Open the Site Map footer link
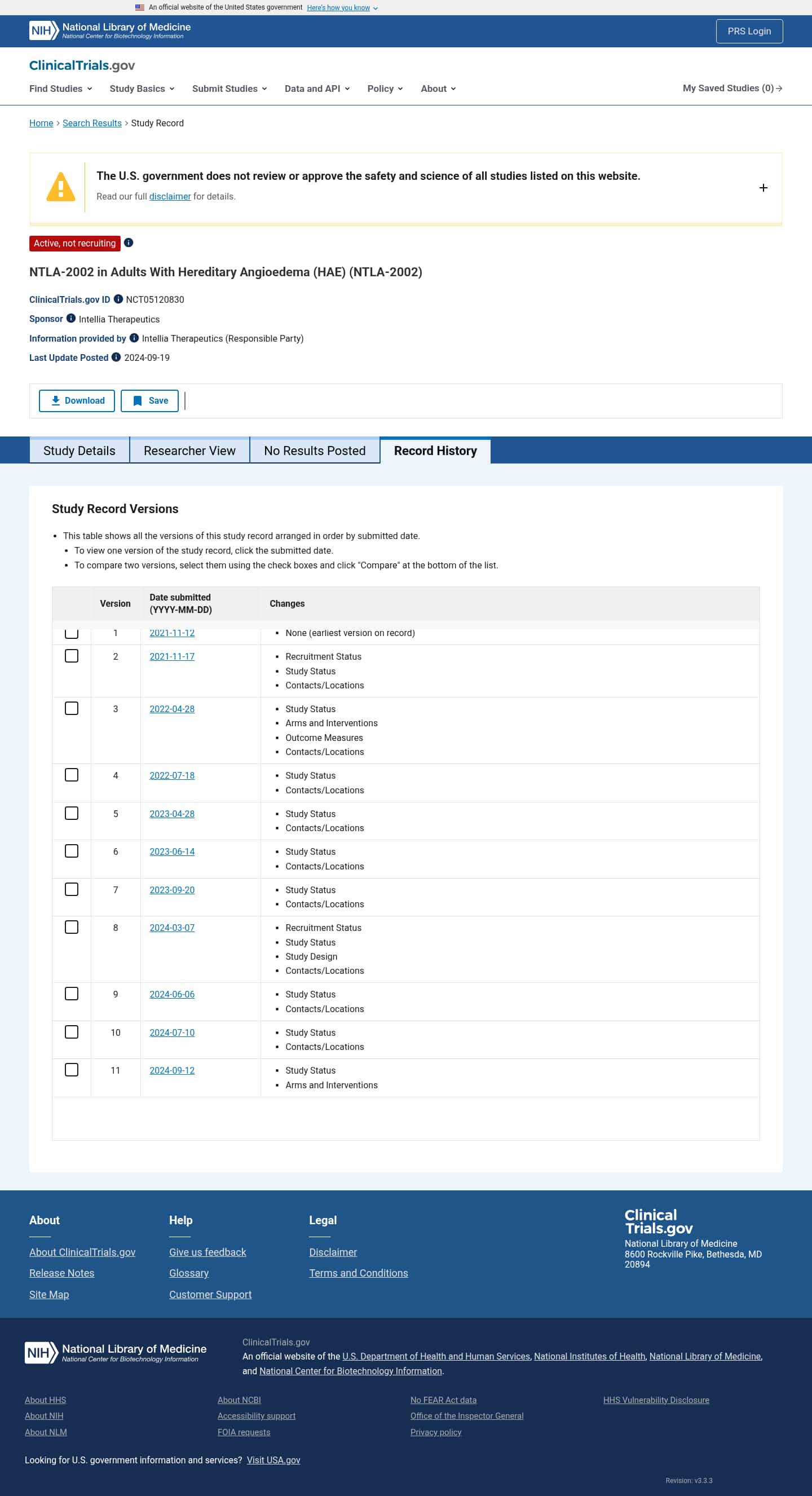This screenshot has width=812, height=1496. (49, 1295)
